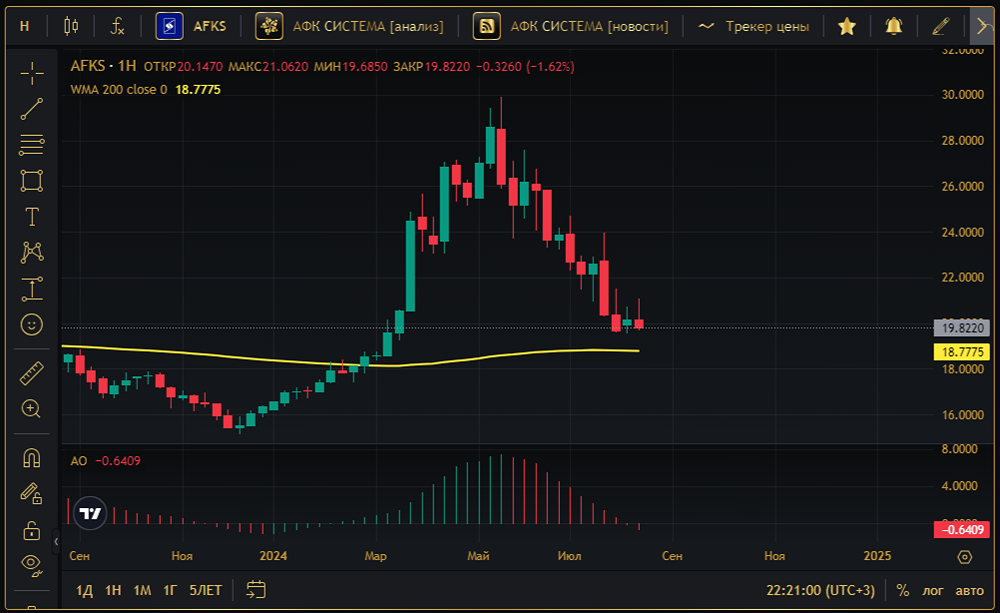Open the Трекер цены price tracker
This screenshot has width=1000, height=613.
(754, 26)
